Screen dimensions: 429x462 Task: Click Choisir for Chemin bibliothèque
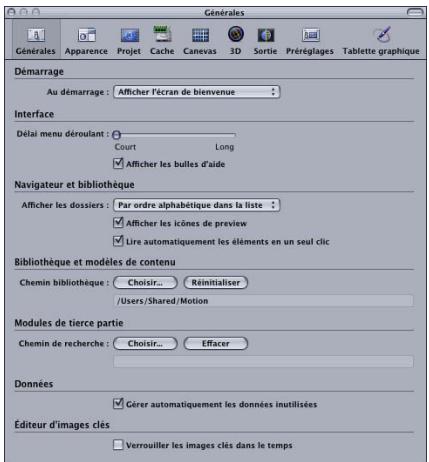(145, 282)
